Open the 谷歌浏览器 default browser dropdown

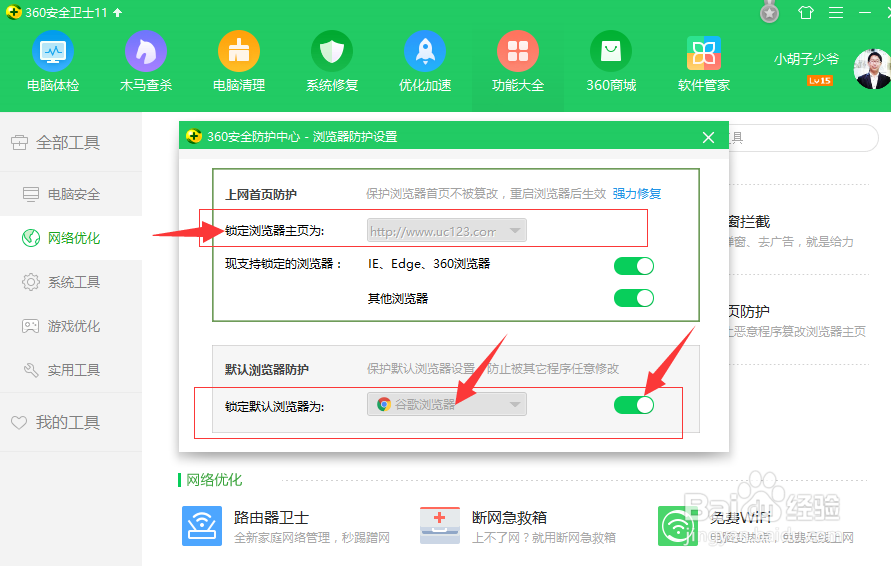[x=447, y=405]
